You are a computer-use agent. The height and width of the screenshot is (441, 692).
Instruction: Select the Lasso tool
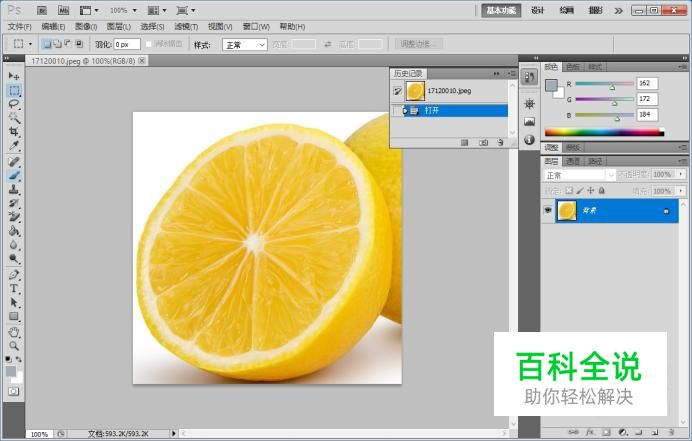14,104
